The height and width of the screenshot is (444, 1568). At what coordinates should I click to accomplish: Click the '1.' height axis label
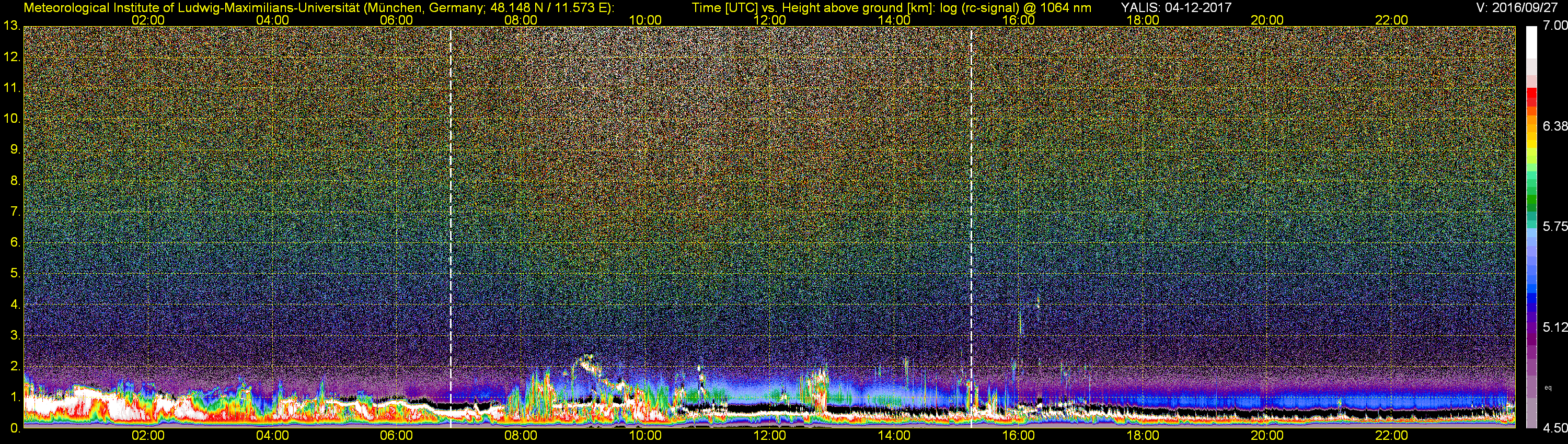(15, 397)
